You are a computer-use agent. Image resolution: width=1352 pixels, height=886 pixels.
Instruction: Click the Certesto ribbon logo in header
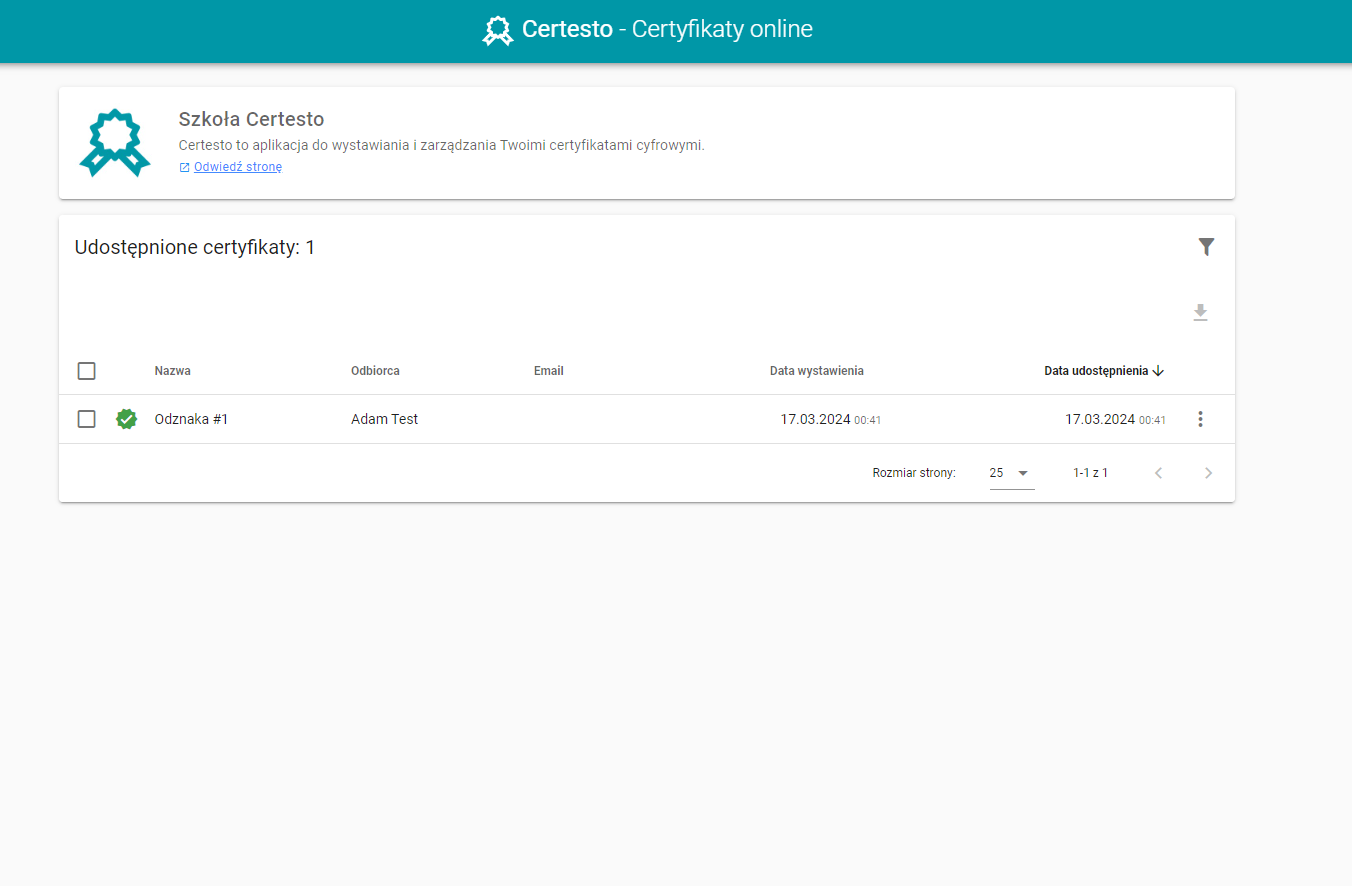[x=497, y=30]
